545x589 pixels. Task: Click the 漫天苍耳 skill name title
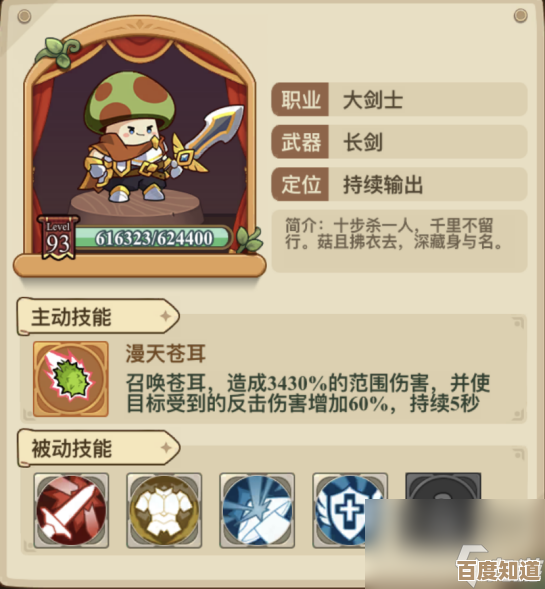click(165, 354)
